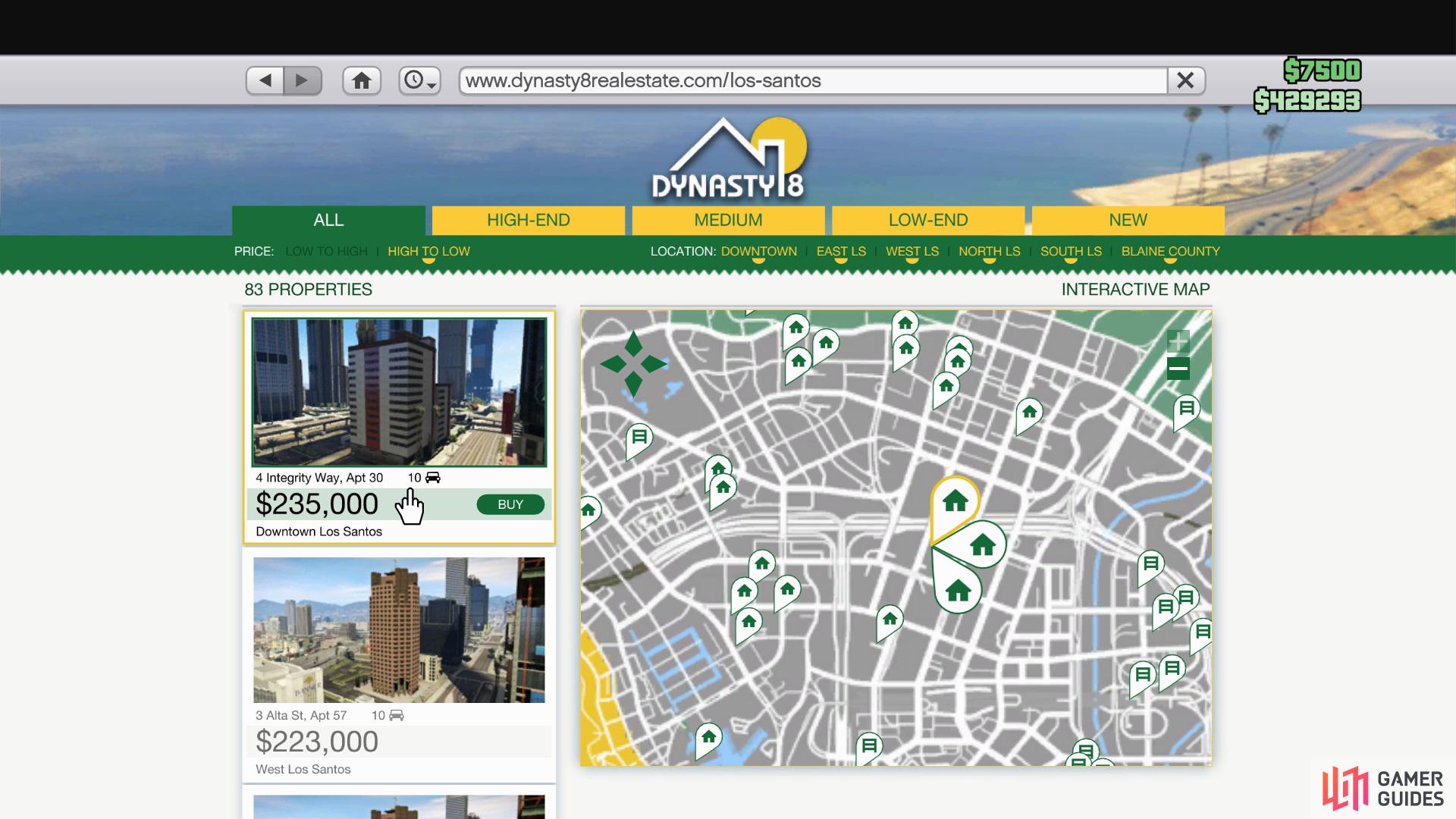Screen dimensions: 1456x819
Task: Click the 83 PROPERTIES count label
Action: (x=308, y=290)
